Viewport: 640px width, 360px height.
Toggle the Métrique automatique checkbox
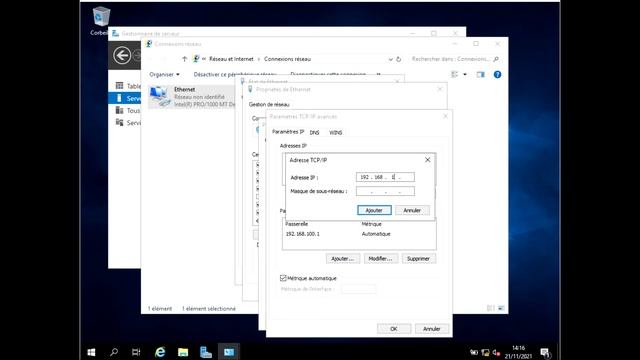(x=283, y=278)
